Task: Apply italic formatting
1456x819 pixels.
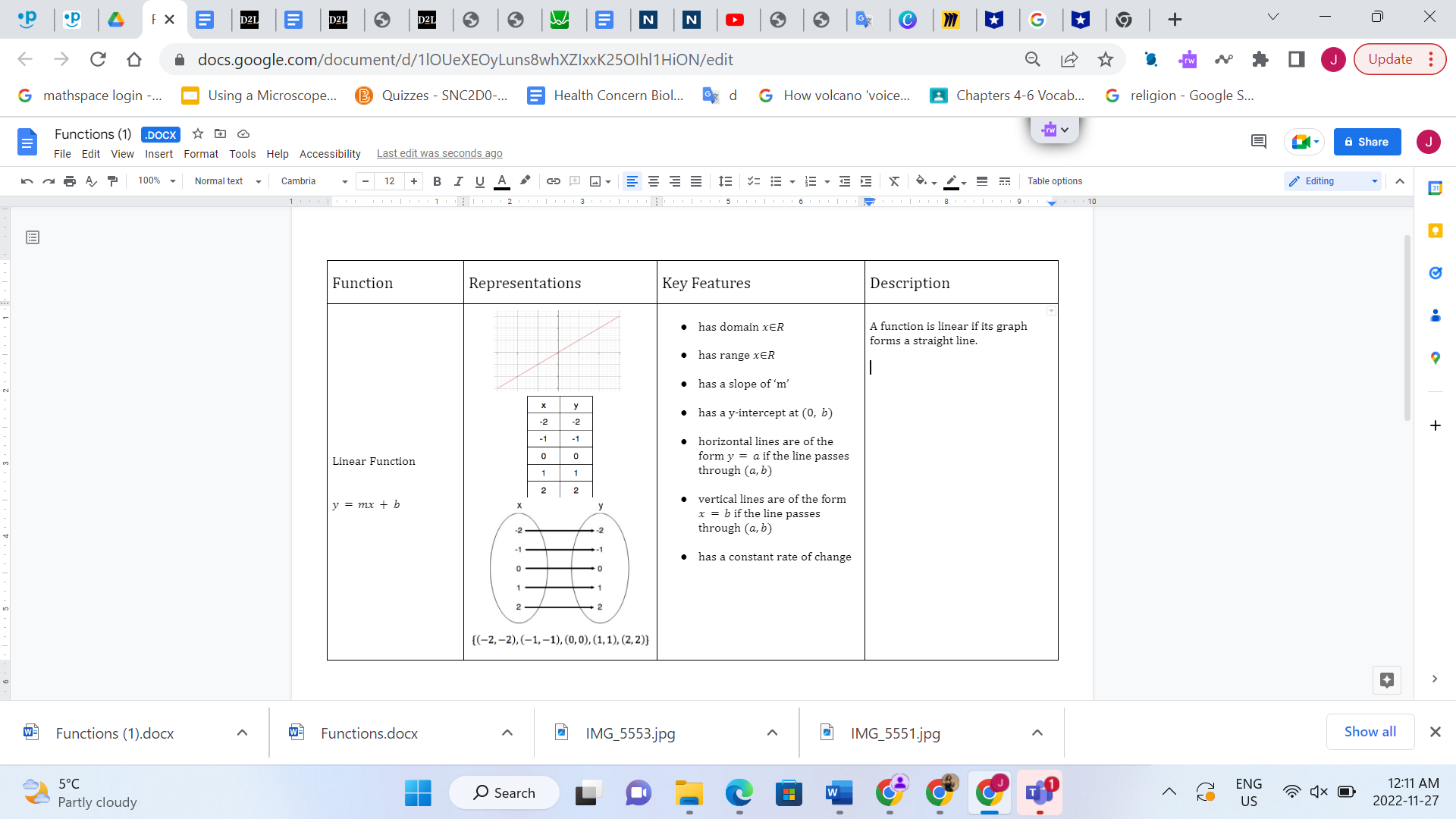Action: (459, 181)
